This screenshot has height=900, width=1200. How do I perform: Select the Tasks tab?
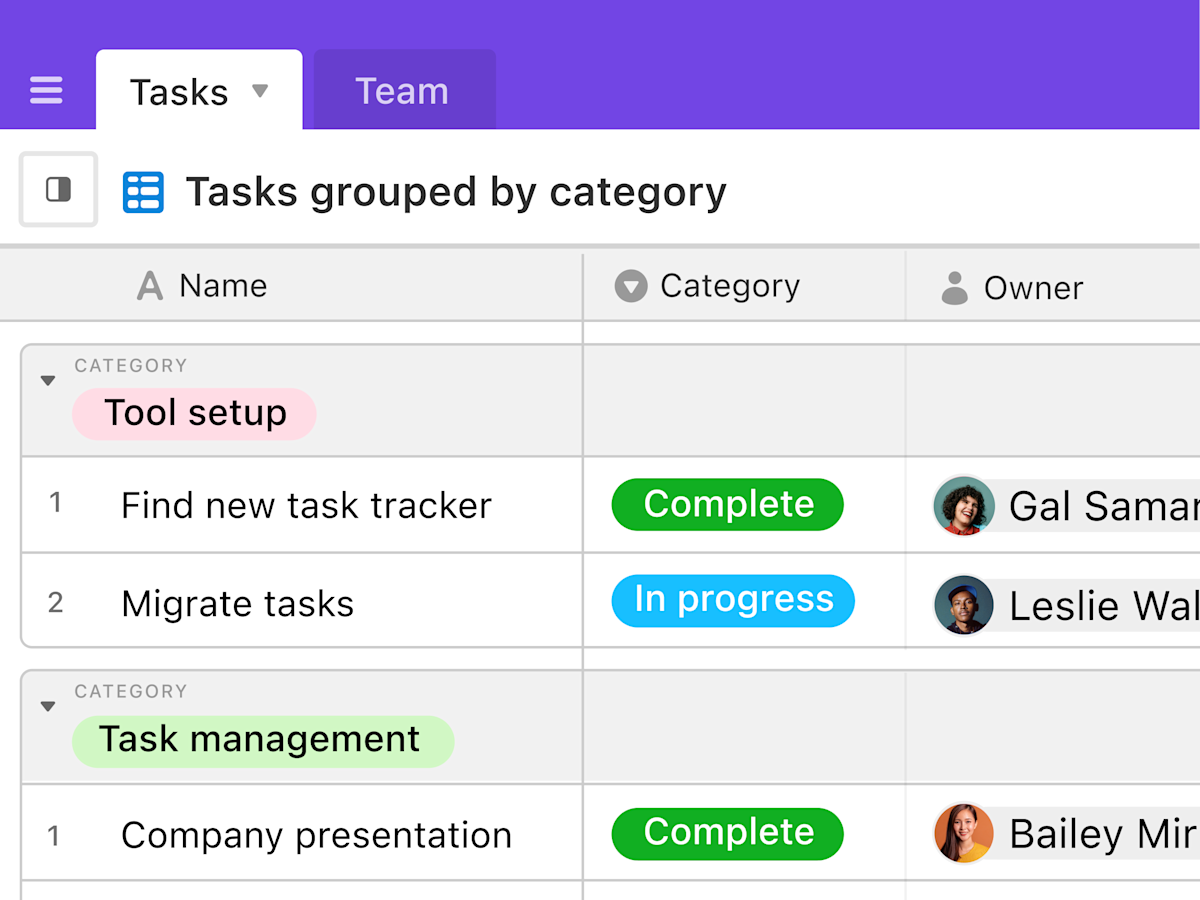[180, 90]
